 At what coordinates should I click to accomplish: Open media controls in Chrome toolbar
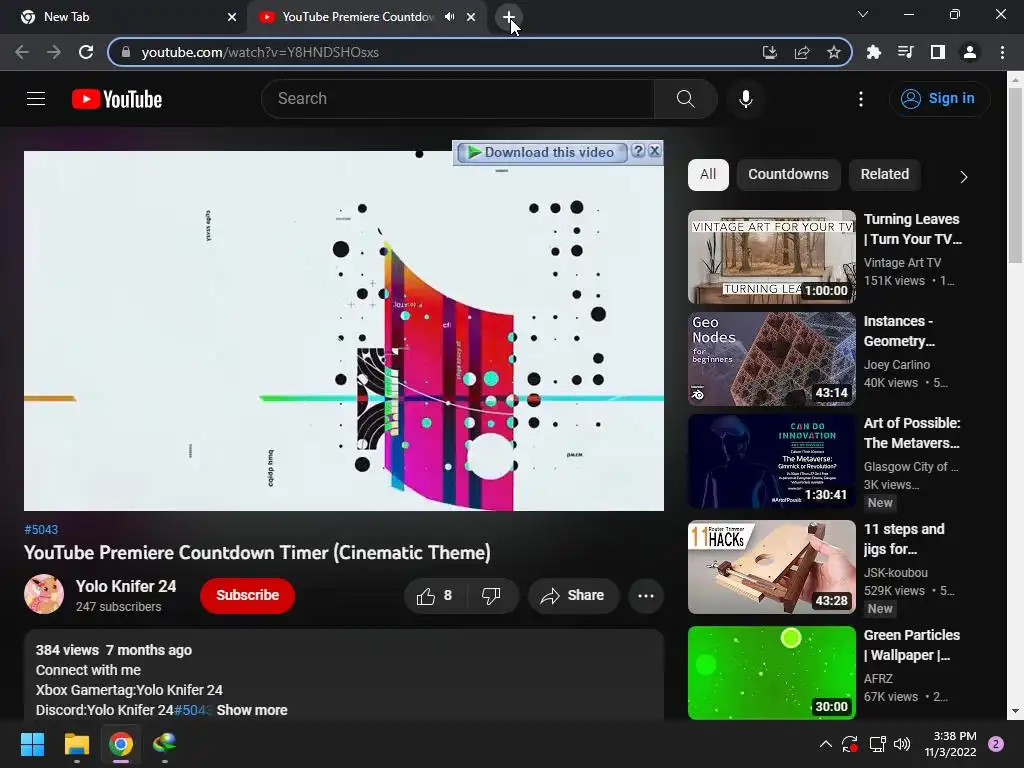point(906,52)
